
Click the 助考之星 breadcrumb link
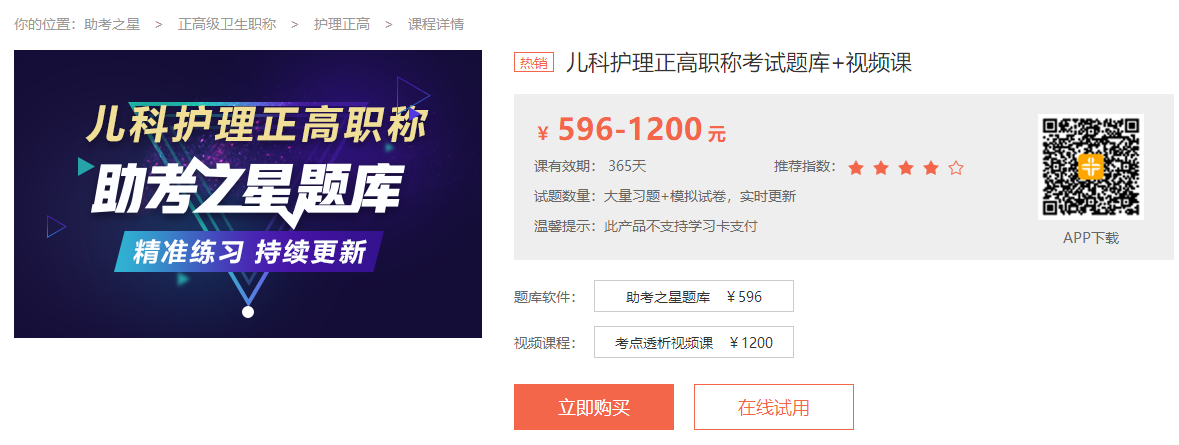click(x=112, y=25)
